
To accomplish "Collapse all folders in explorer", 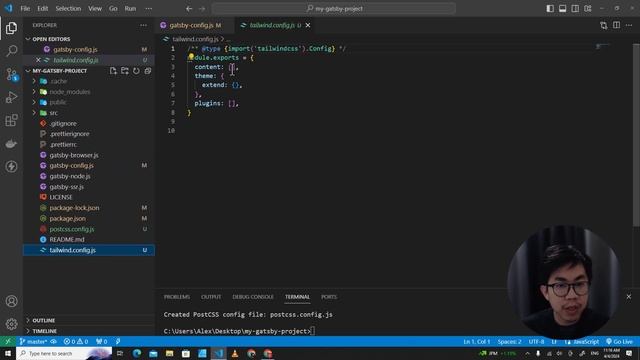I will pyautogui.click(x=147, y=71).
